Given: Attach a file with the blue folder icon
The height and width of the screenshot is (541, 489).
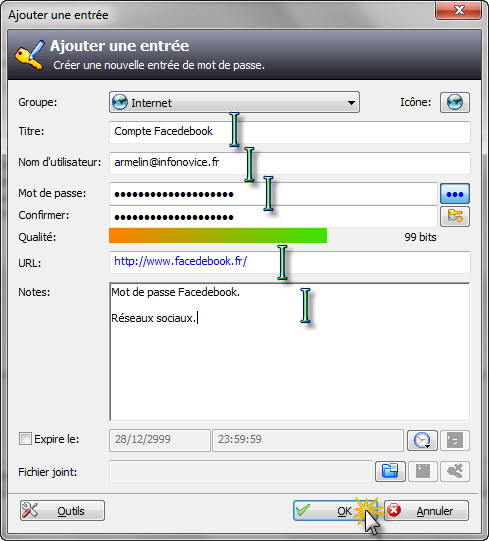Looking at the screenshot, I should pos(390,471).
